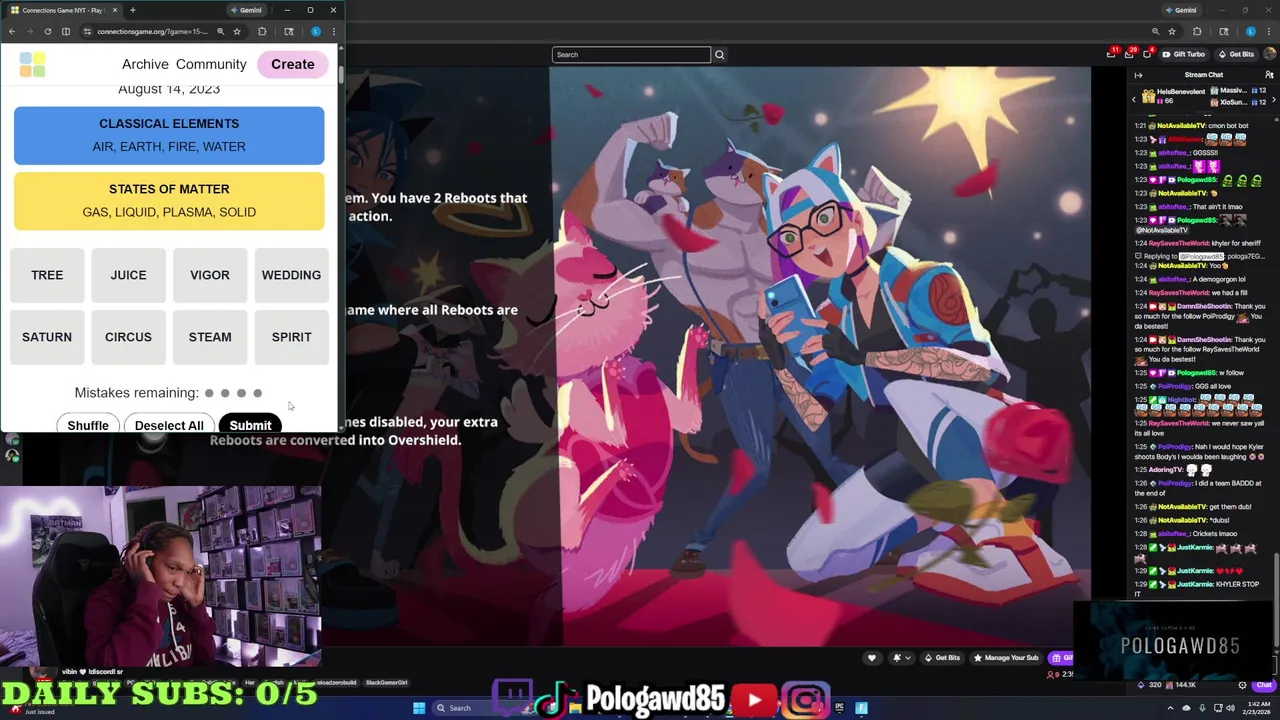Select the CIRCUS word tile
The width and height of the screenshot is (1280, 720).
click(x=128, y=337)
